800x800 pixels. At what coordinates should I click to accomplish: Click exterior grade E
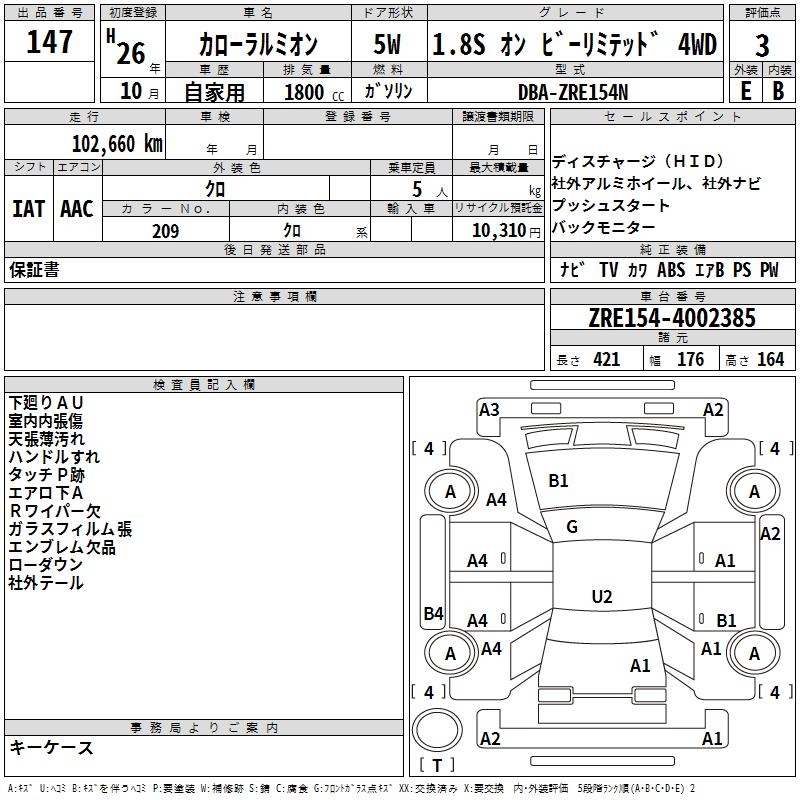click(x=745, y=91)
